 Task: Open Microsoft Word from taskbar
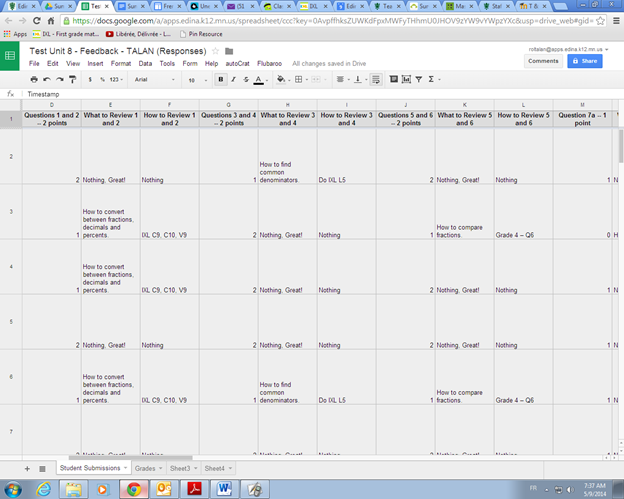tap(225, 489)
